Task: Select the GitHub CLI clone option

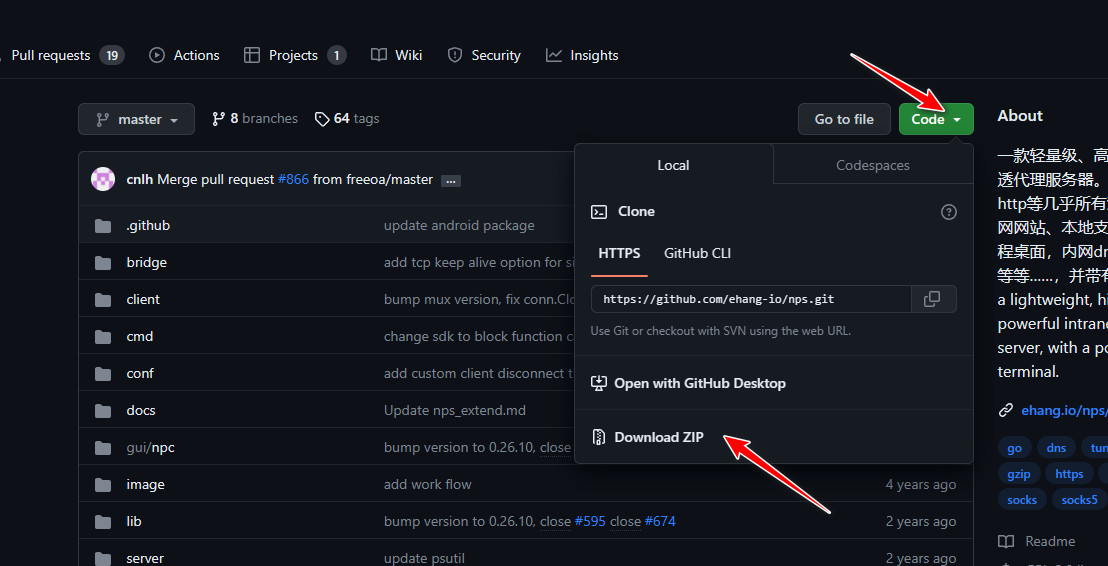Action: point(697,253)
